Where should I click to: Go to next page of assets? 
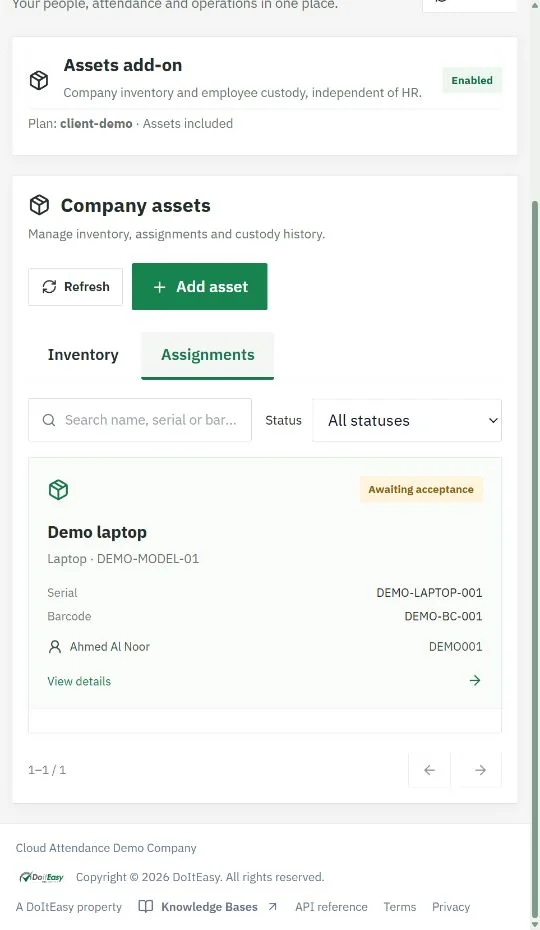coord(480,770)
